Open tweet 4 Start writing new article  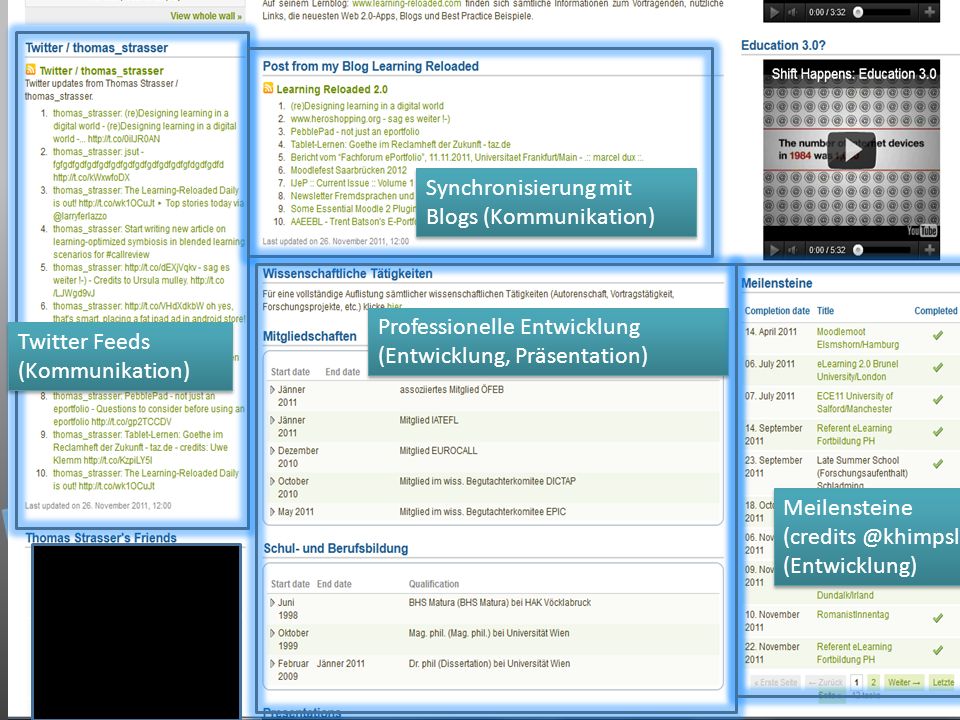(x=149, y=242)
